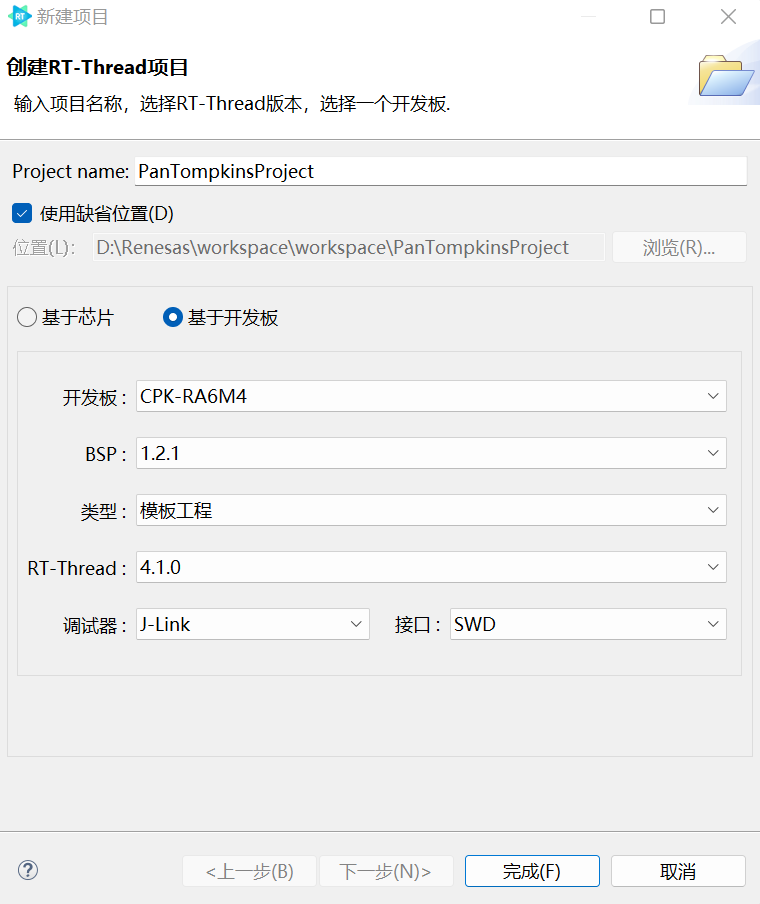Open the 开发板 dropdown showing CPK-RA6M4

pos(431,396)
